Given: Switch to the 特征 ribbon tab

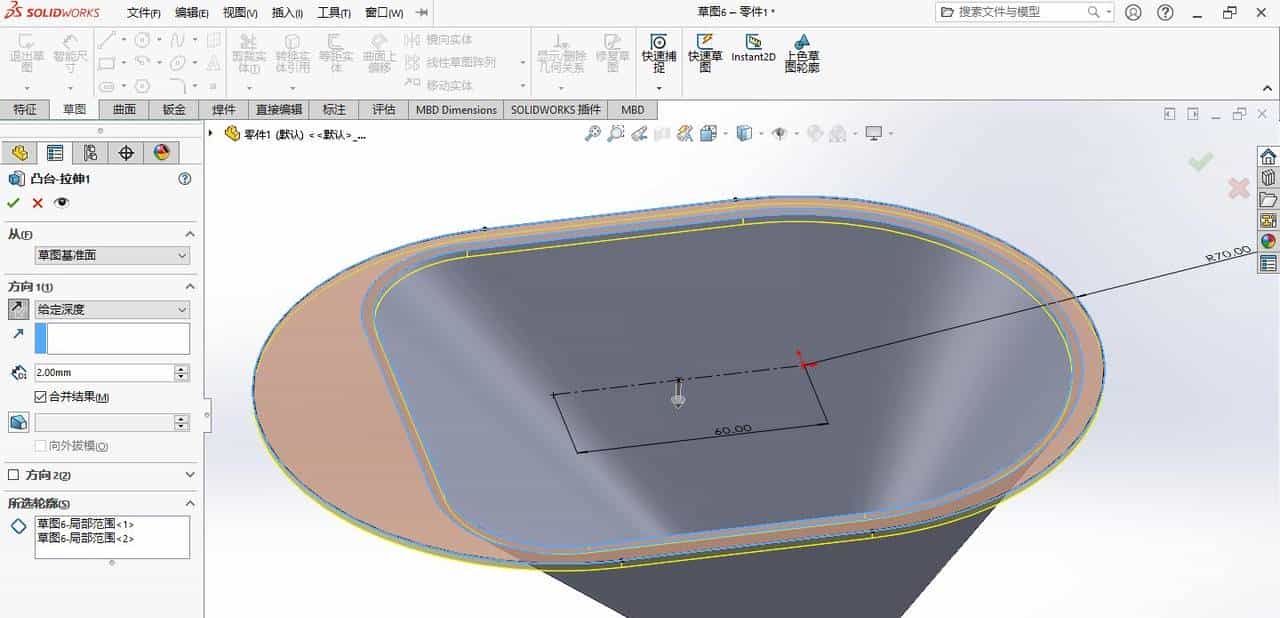Looking at the screenshot, I should [27, 109].
